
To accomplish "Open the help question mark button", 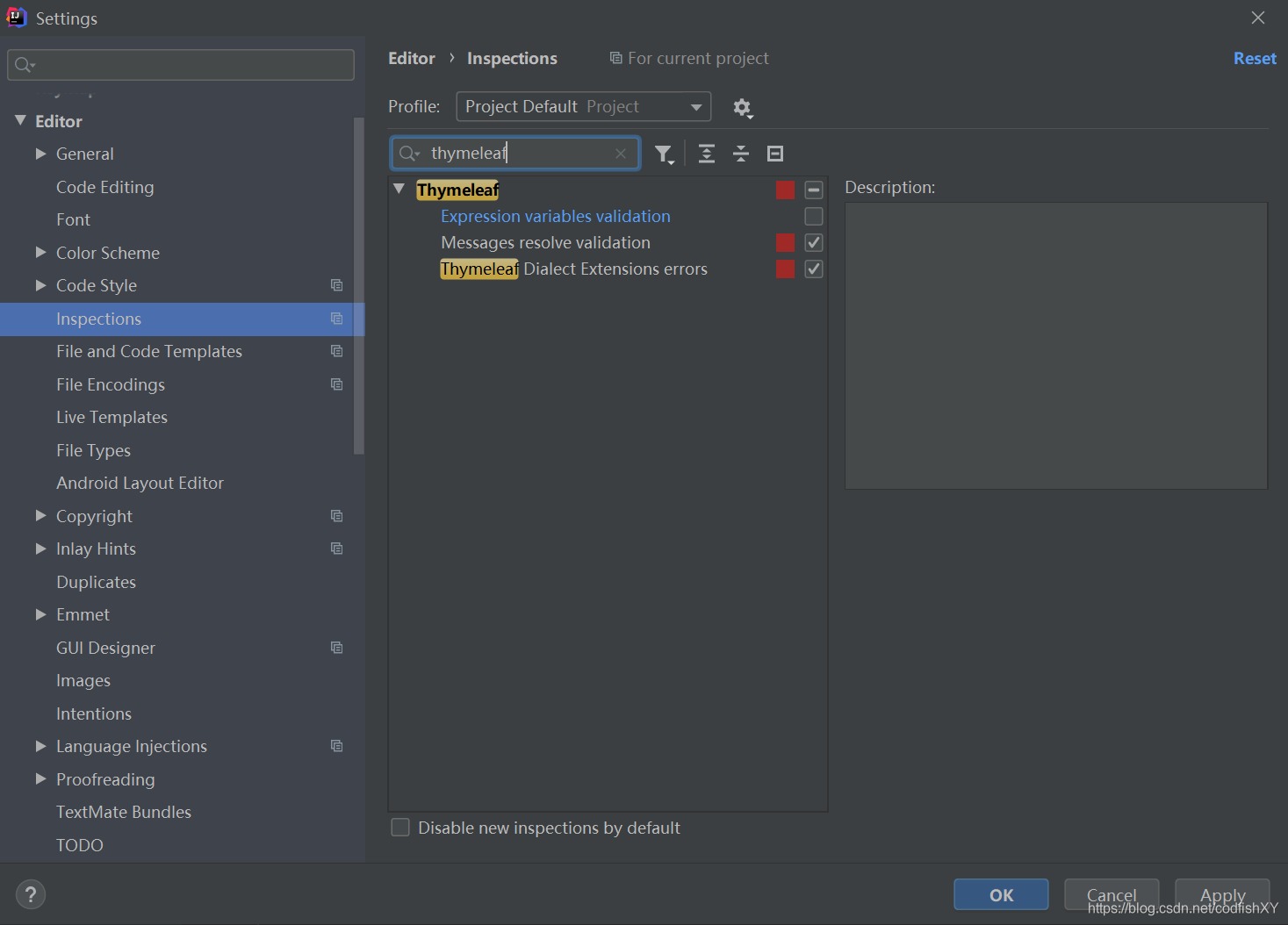I will [x=31, y=894].
